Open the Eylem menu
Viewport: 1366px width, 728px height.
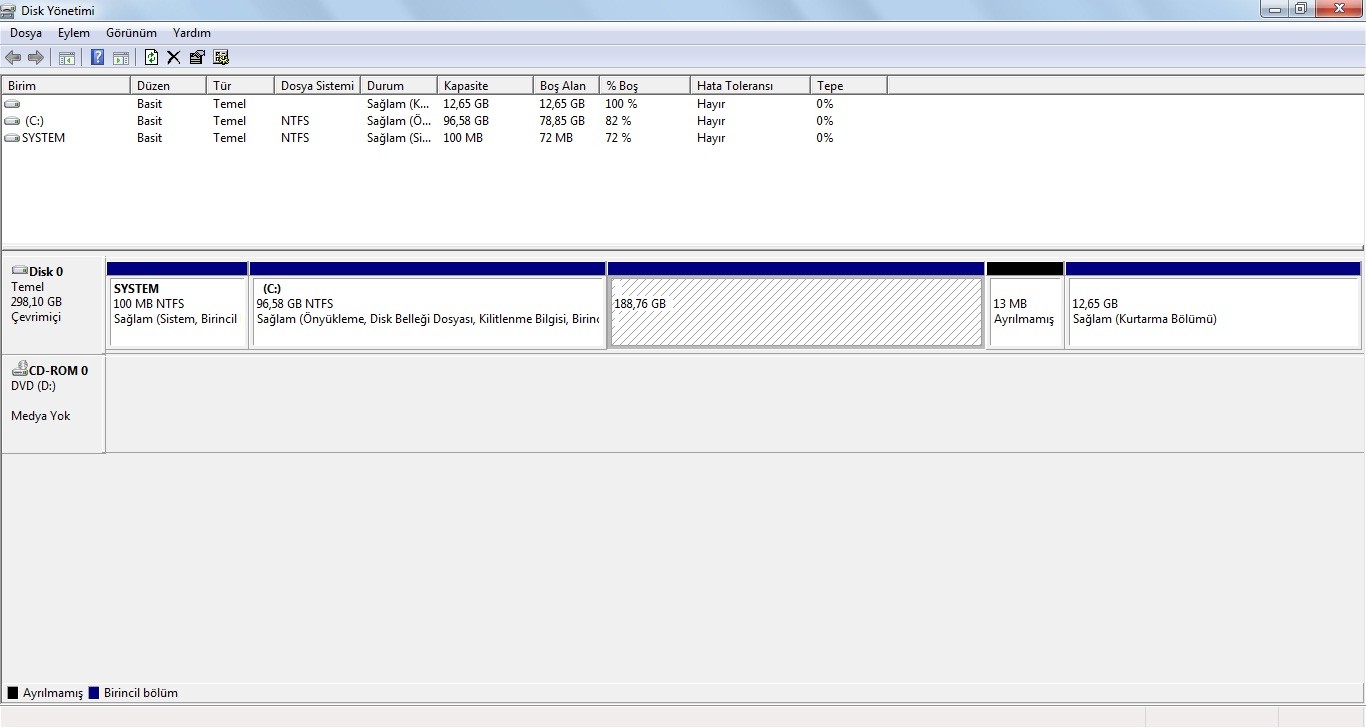coord(74,33)
